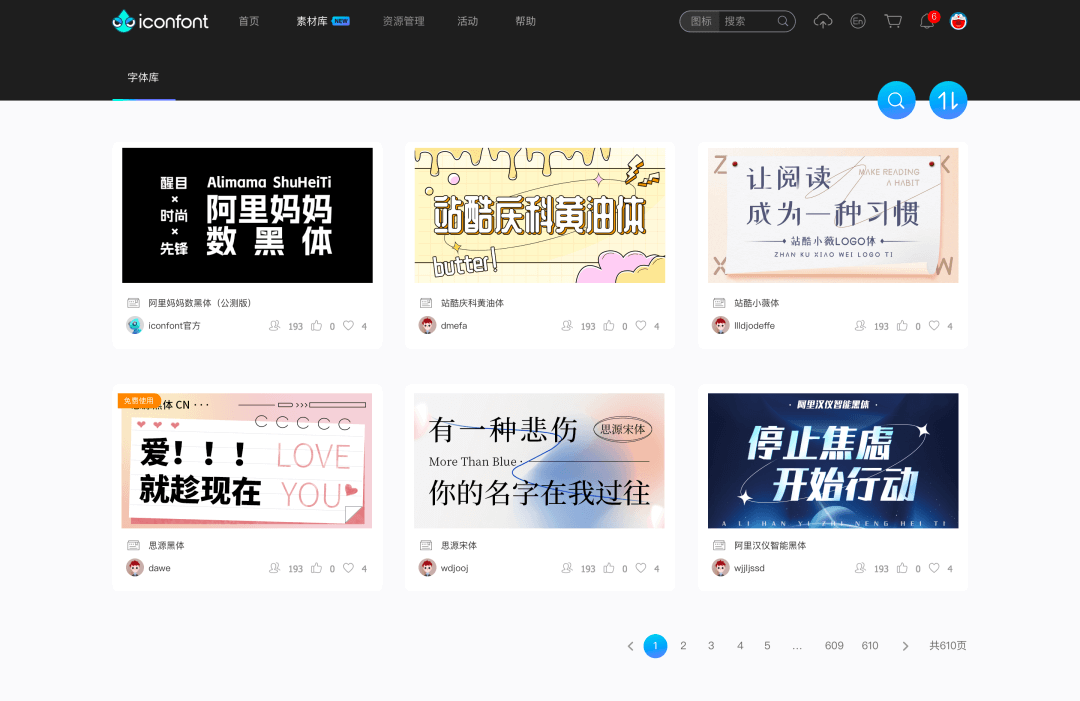
Task: Click the cloud upload icon
Action: point(822,21)
